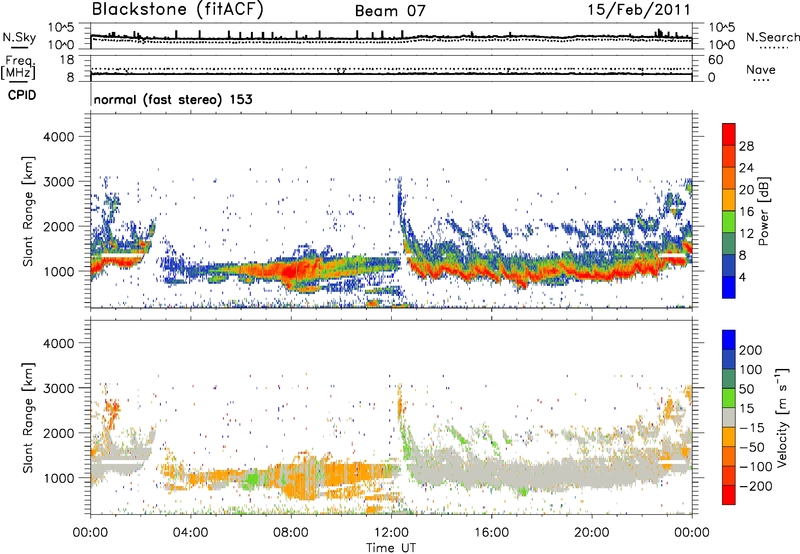Click the "12:00" time tick label
Image resolution: width=800 pixels, height=554 pixels.
(391, 533)
